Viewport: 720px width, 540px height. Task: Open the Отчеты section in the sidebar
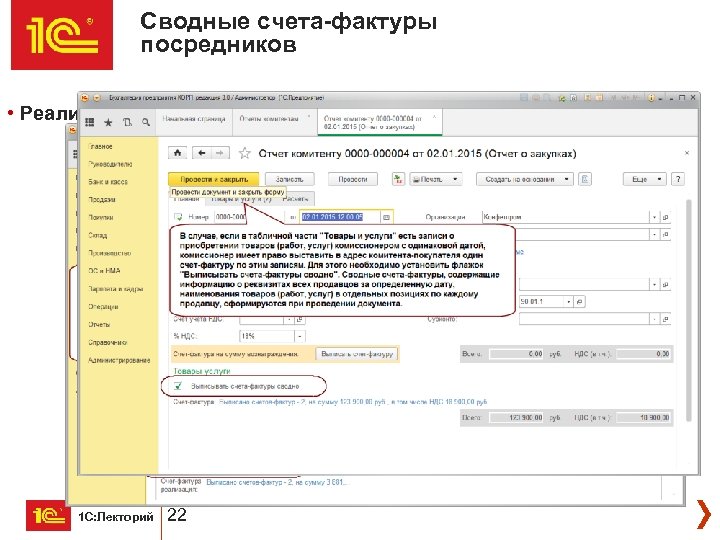click(100, 325)
